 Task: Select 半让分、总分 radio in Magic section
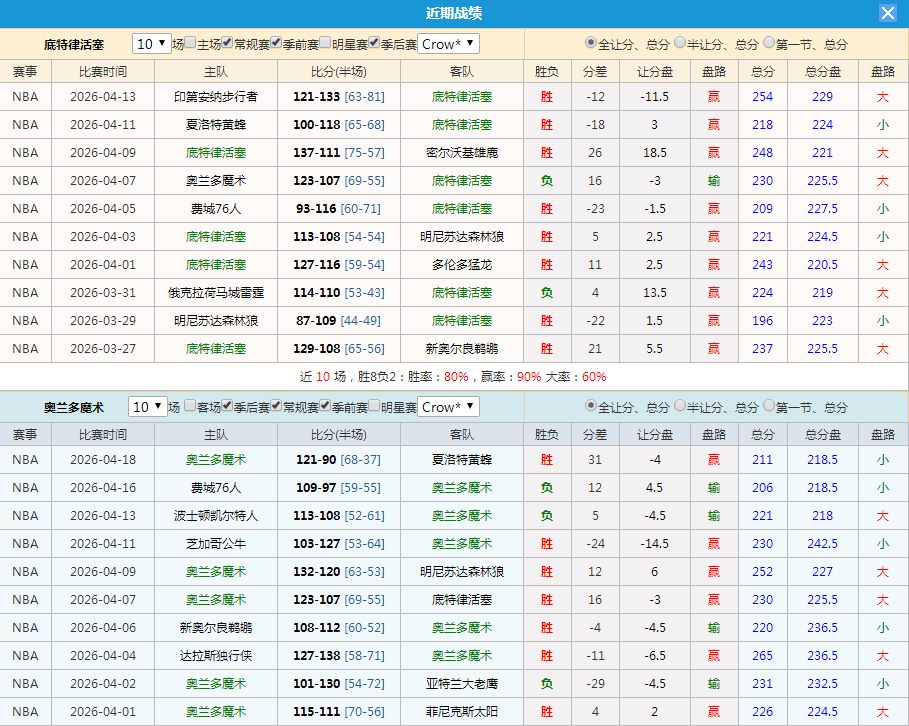[681, 407]
